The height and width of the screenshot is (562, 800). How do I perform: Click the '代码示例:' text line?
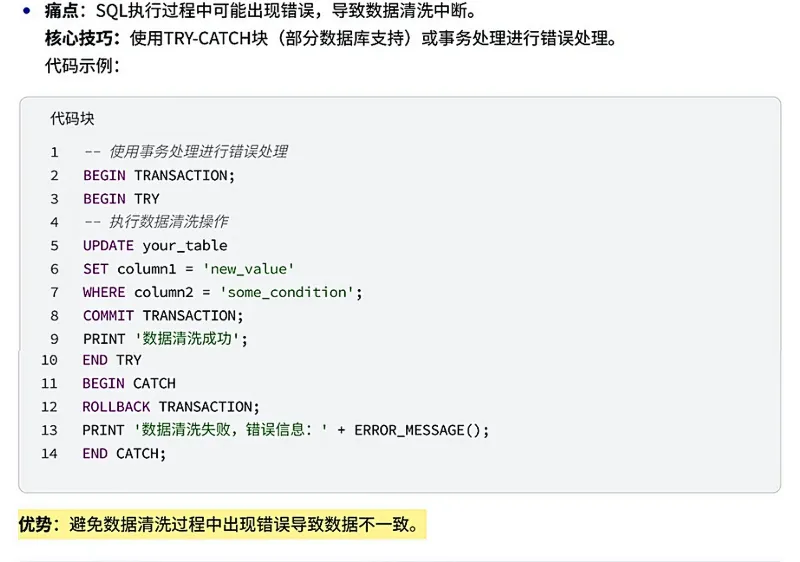(x=82, y=66)
